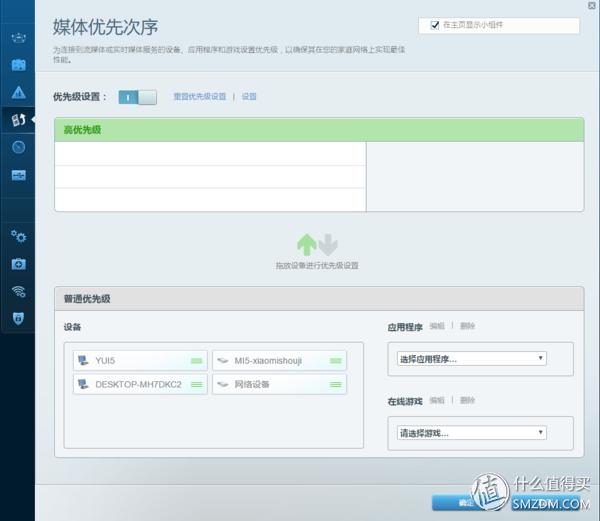Click 删除 link beside 在线游戏
The width and height of the screenshot is (600, 521).
[467, 400]
